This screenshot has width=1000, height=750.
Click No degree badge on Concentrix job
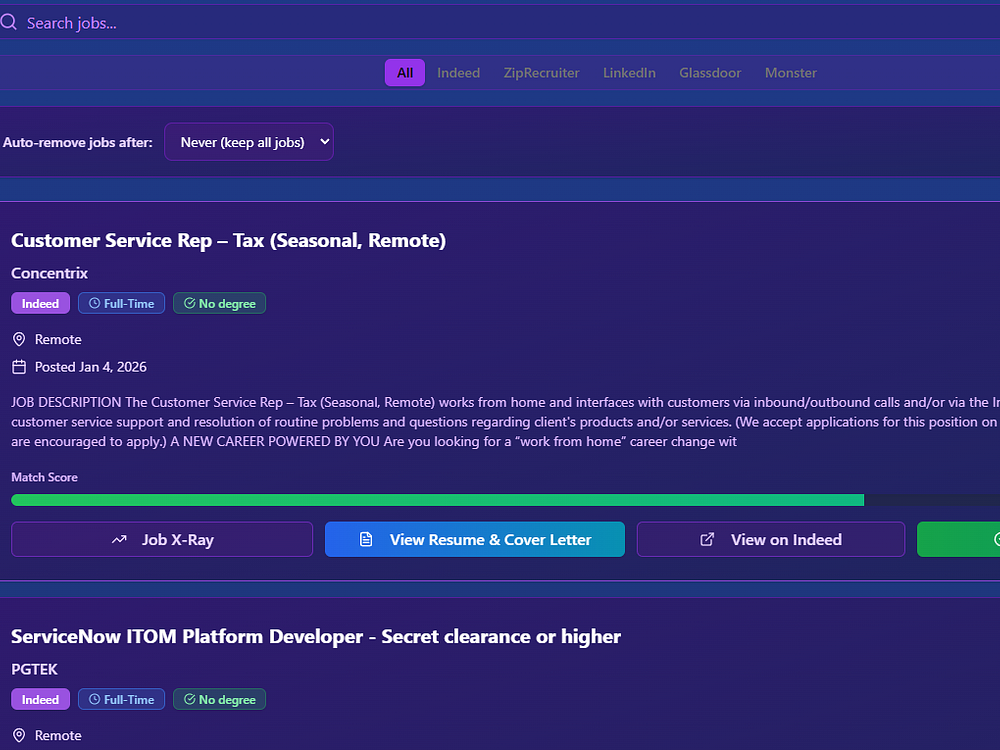coord(219,304)
